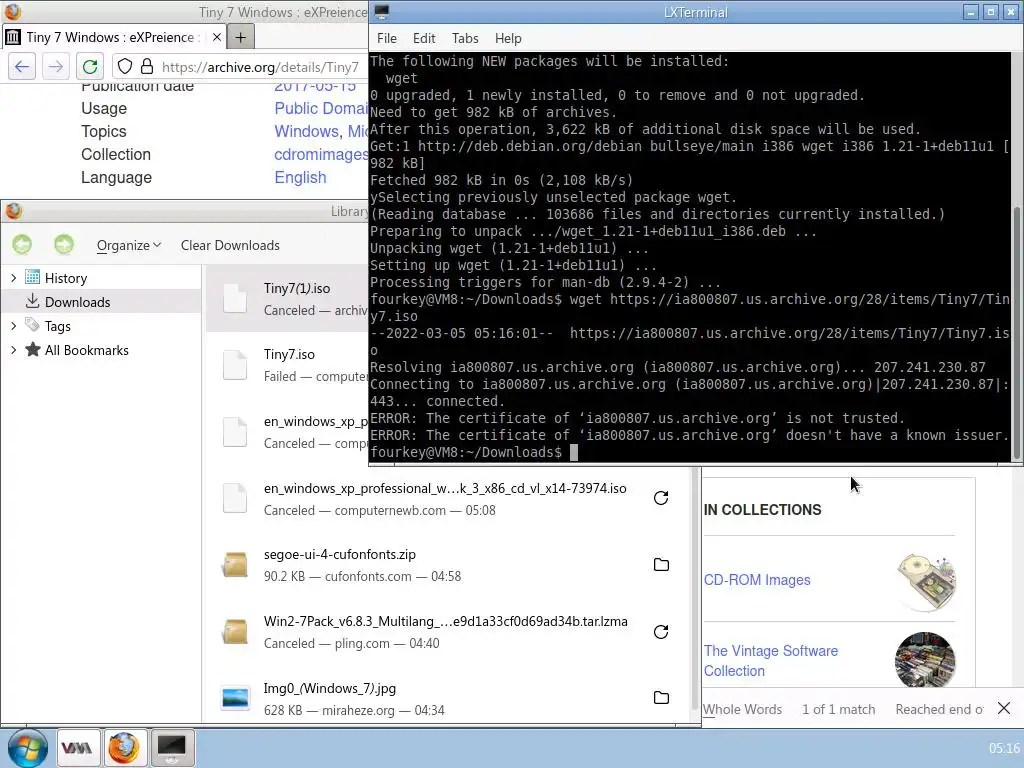
Task: Click the English language link
Action: coord(300,178)
